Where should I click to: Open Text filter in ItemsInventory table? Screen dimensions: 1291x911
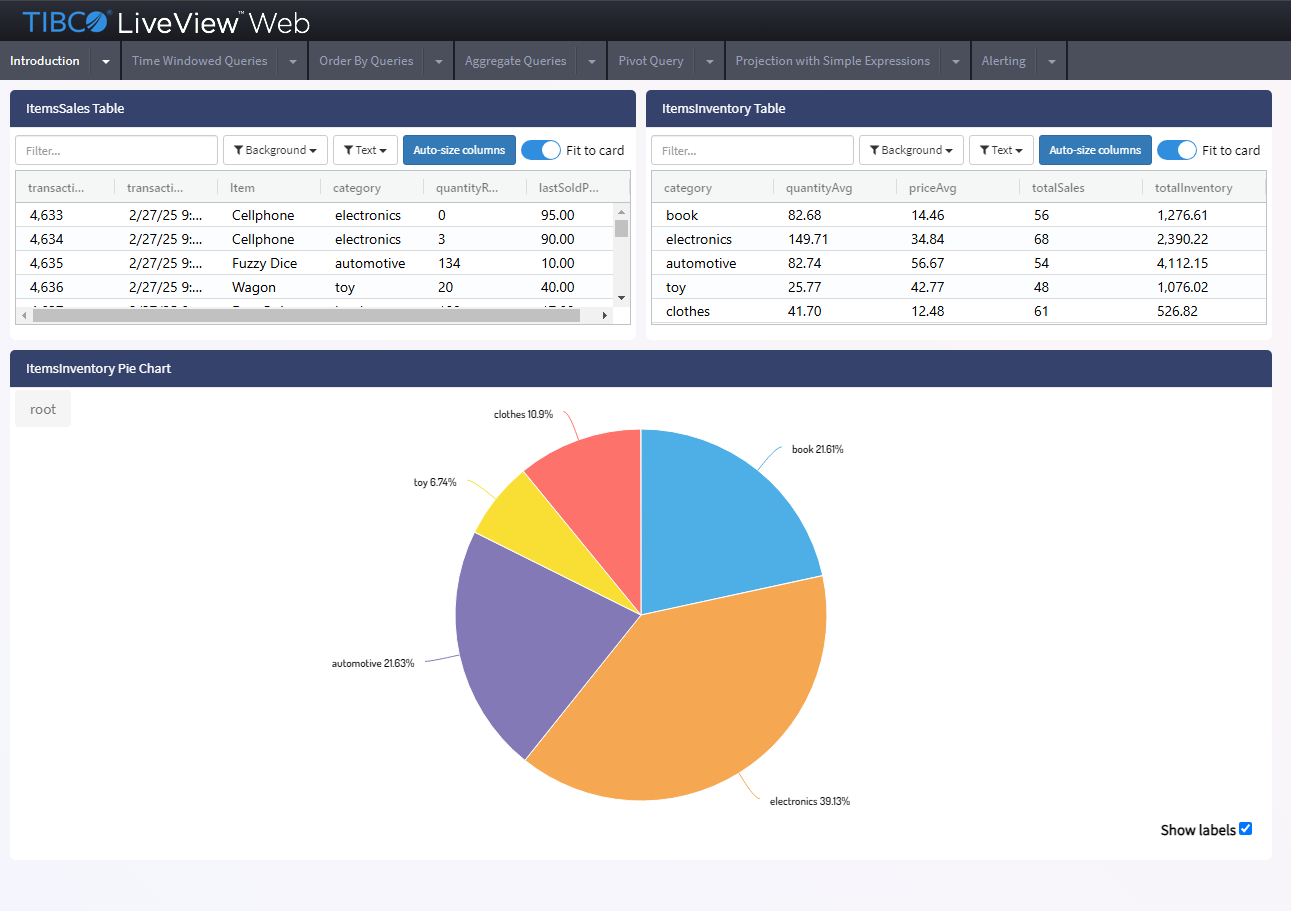coord(1001,150)
